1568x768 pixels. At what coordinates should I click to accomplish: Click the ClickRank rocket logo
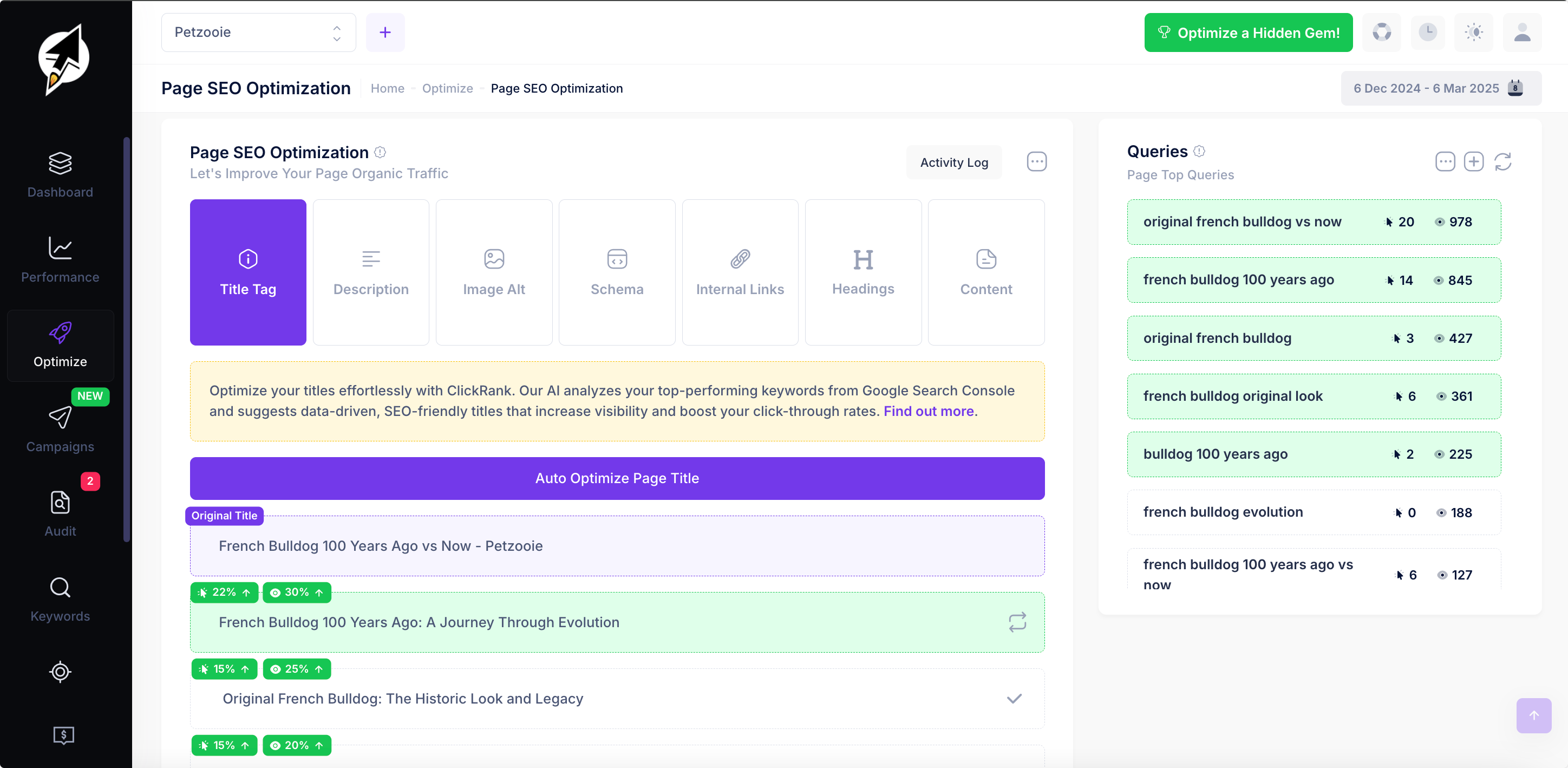(x=63, y=59)
